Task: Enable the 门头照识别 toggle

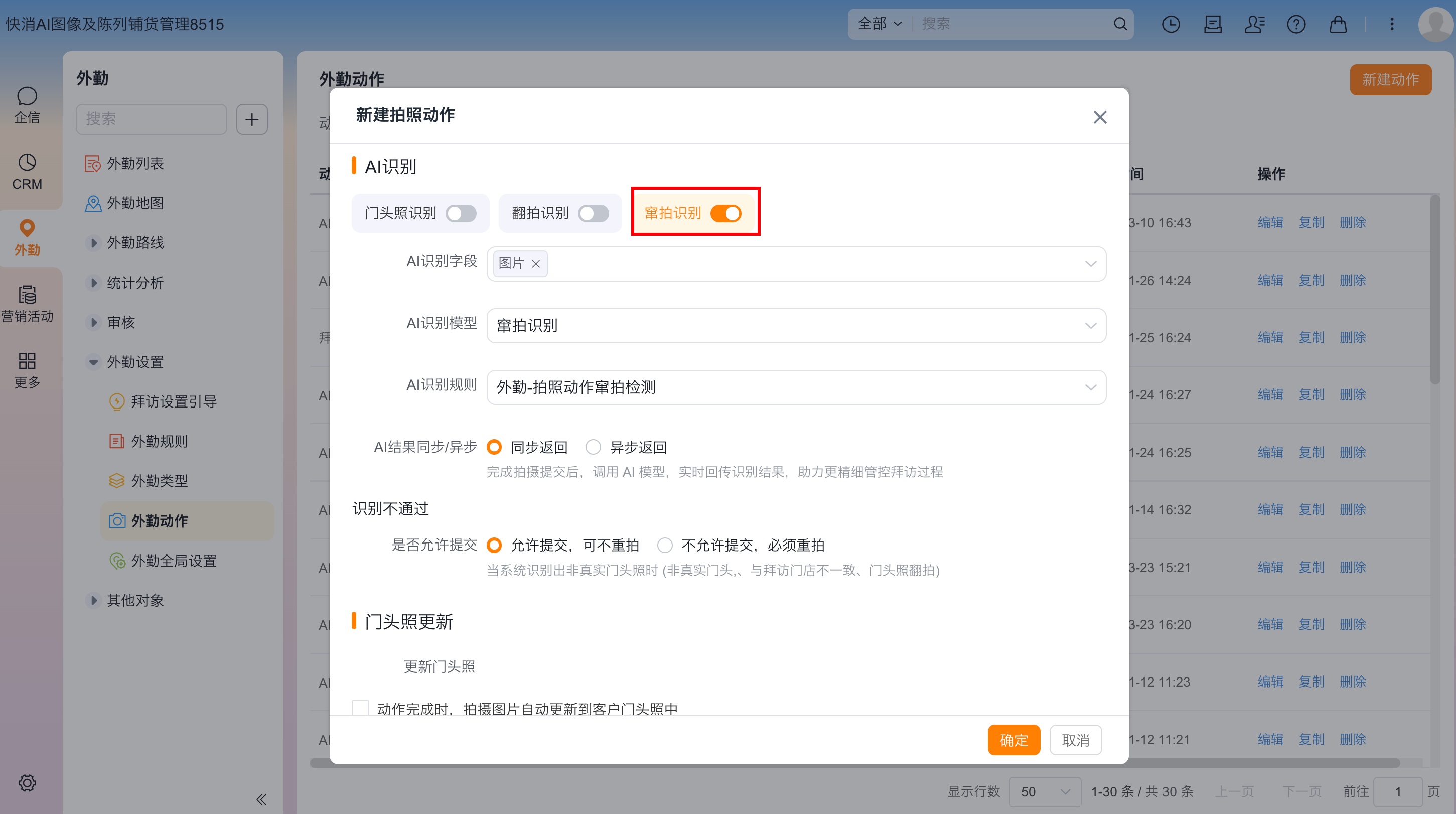Action: (461, 213)
